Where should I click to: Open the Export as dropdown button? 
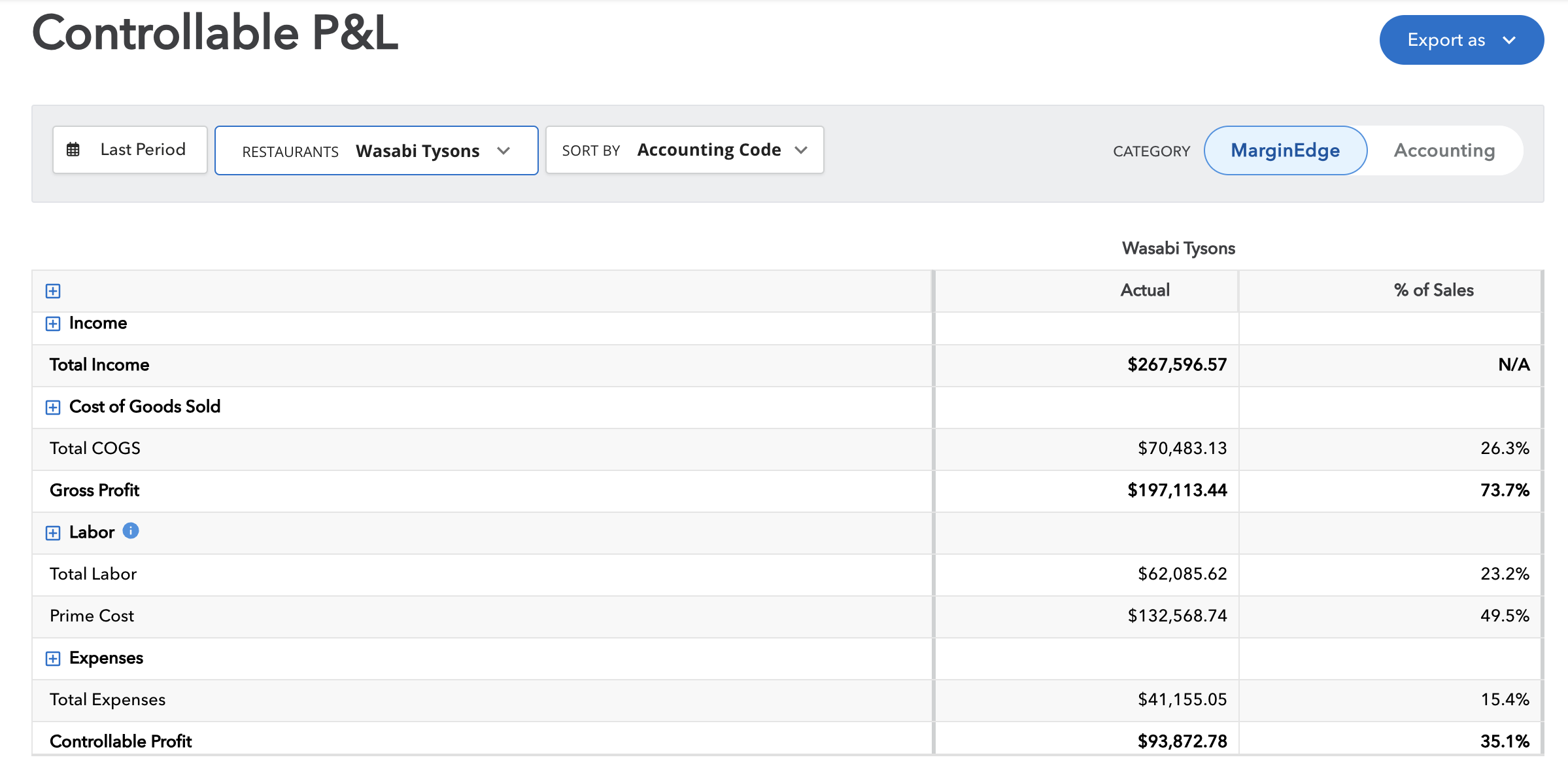(1461, 40)
